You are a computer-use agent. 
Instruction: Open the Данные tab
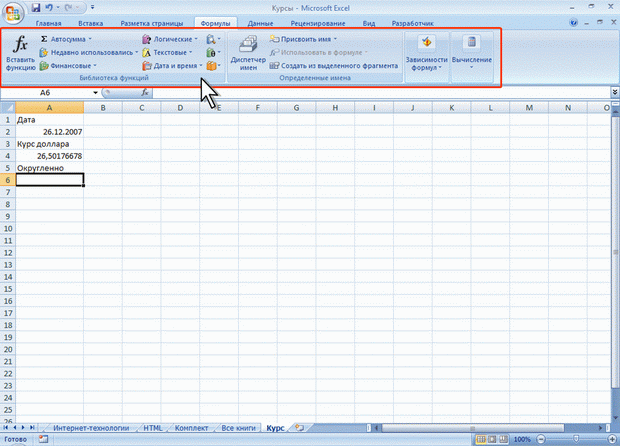point(260,23)
